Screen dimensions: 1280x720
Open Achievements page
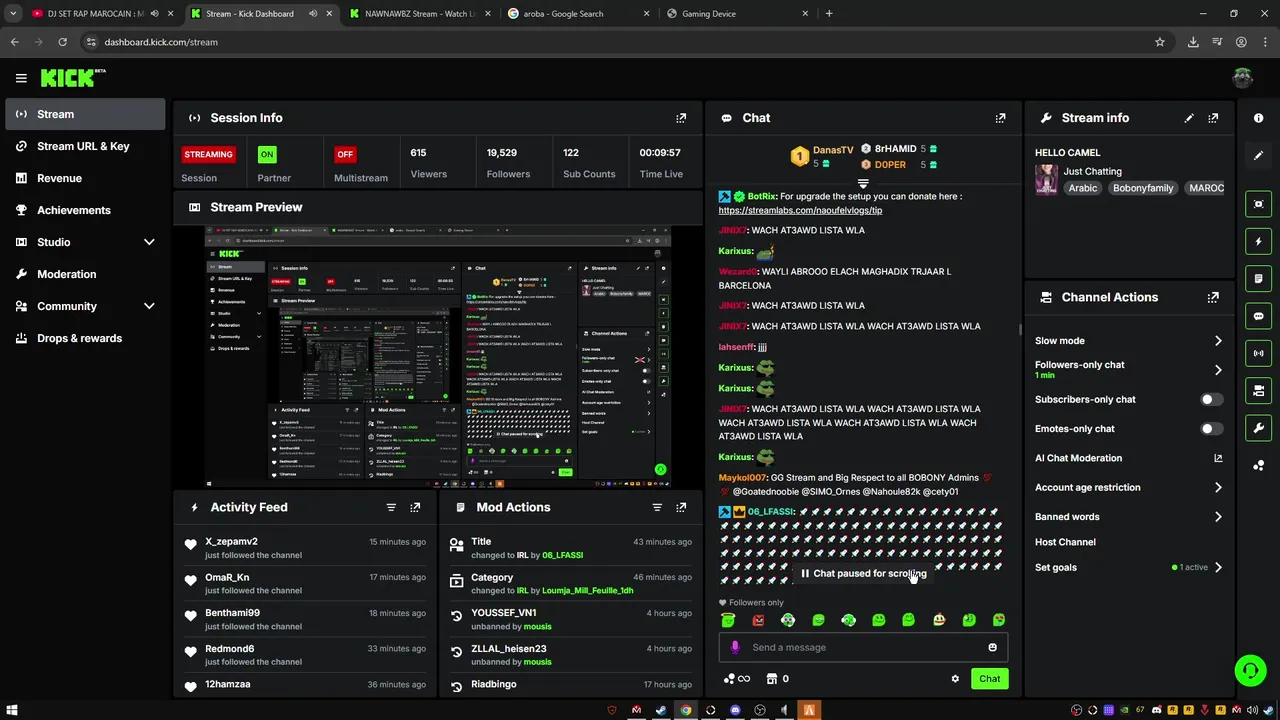85,210
